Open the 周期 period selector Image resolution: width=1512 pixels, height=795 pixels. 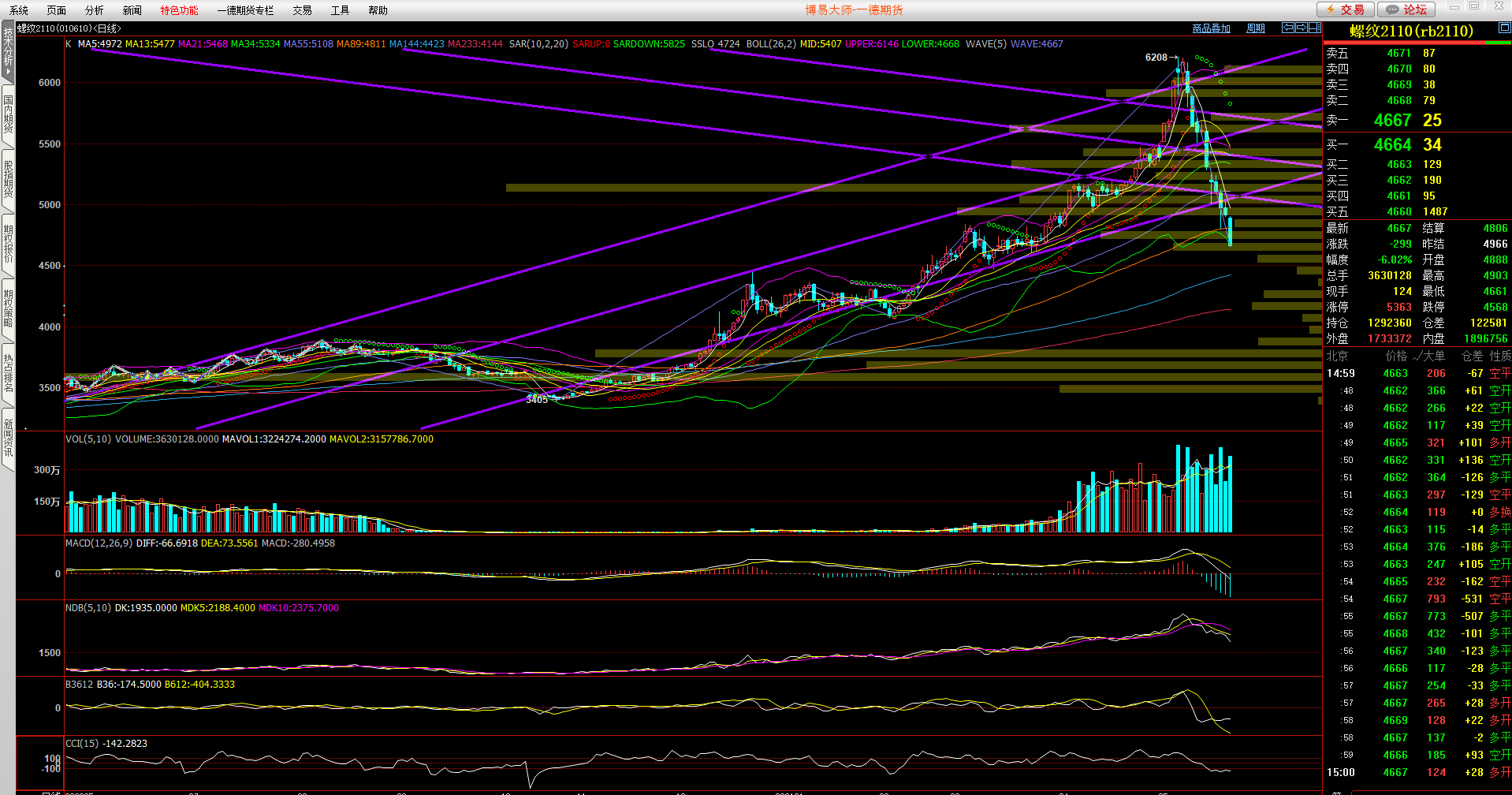click(1255, 28)
